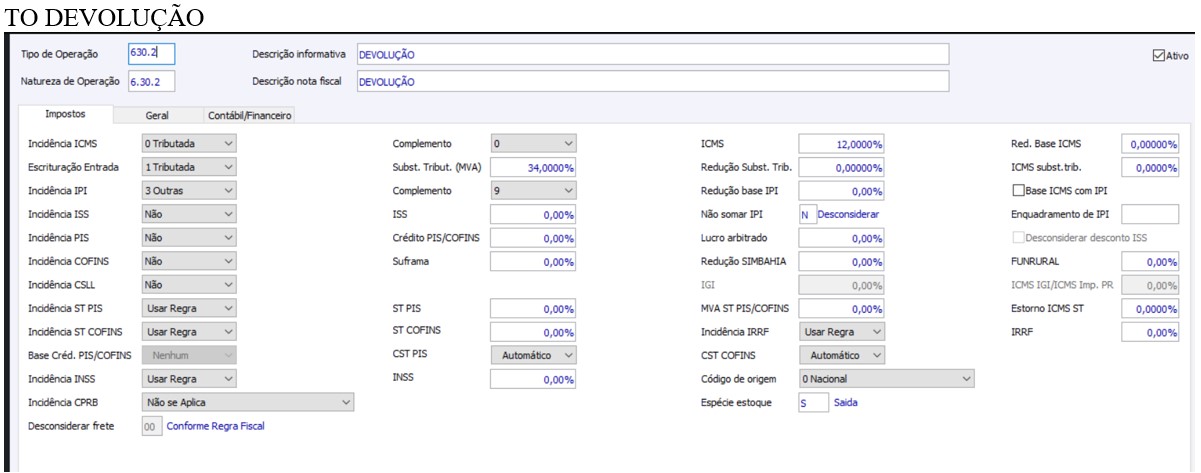Expand the Código de origem dropdown

(886, 379)
